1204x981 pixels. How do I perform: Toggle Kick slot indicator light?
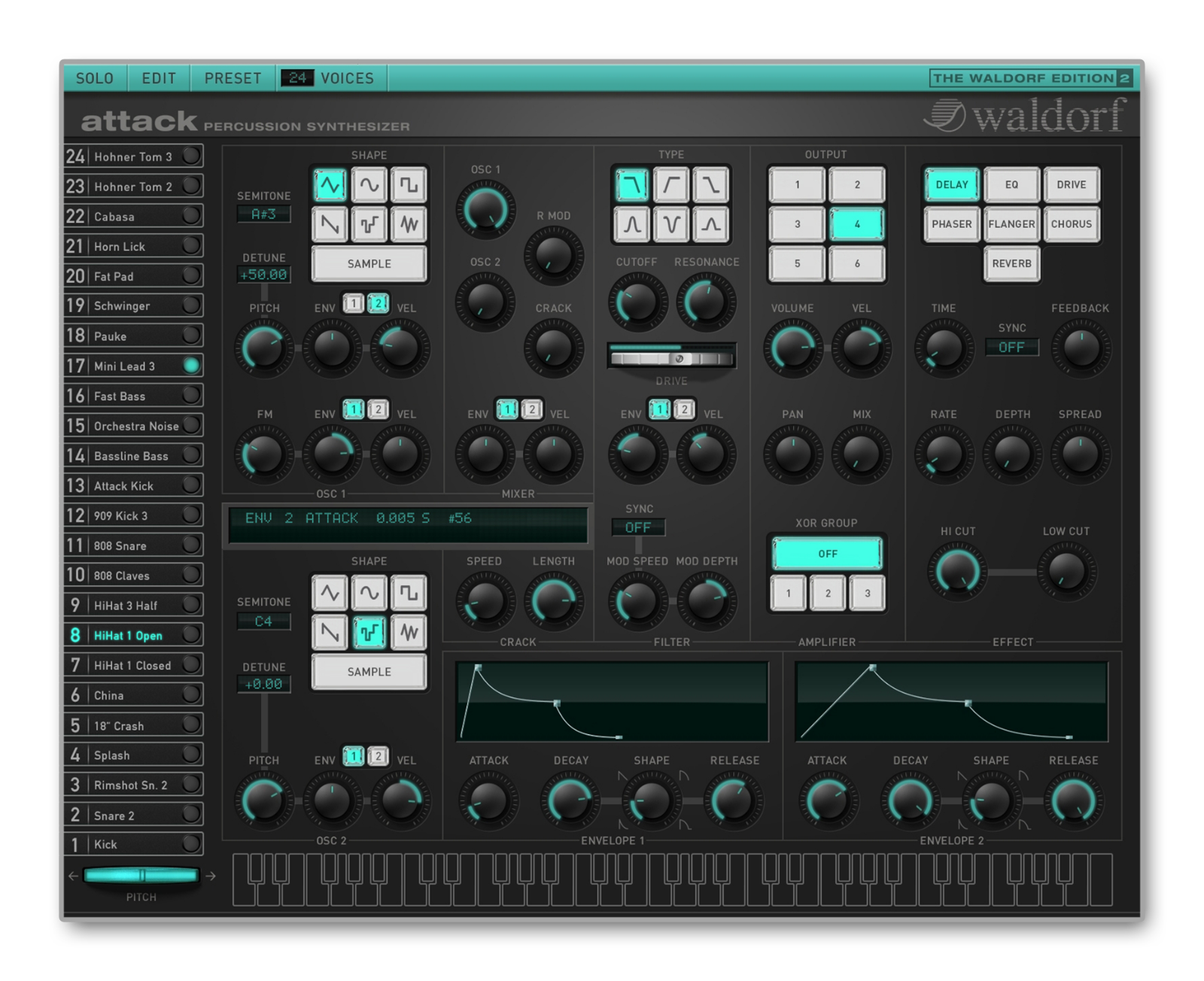(191, 844)
